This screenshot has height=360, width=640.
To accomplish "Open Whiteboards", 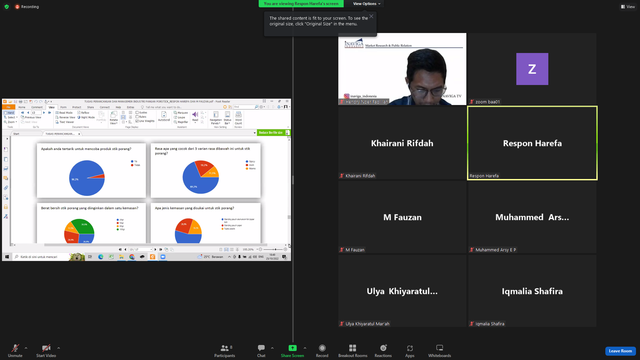I will pyautogui.click(x=440, y=350).
